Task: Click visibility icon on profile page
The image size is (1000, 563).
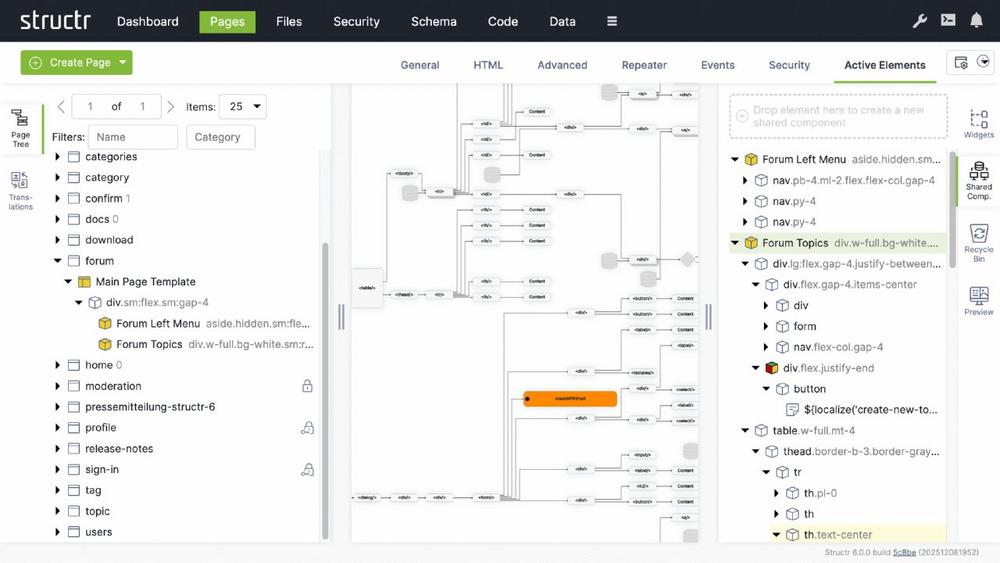Action: click(x=308, y=428)
